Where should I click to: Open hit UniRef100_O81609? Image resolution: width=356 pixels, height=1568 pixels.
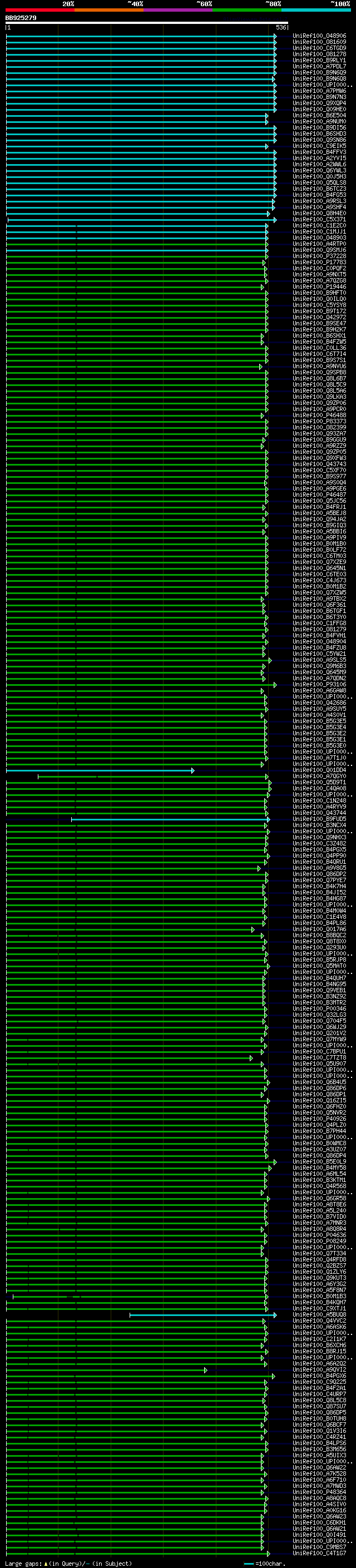point(319,42)
